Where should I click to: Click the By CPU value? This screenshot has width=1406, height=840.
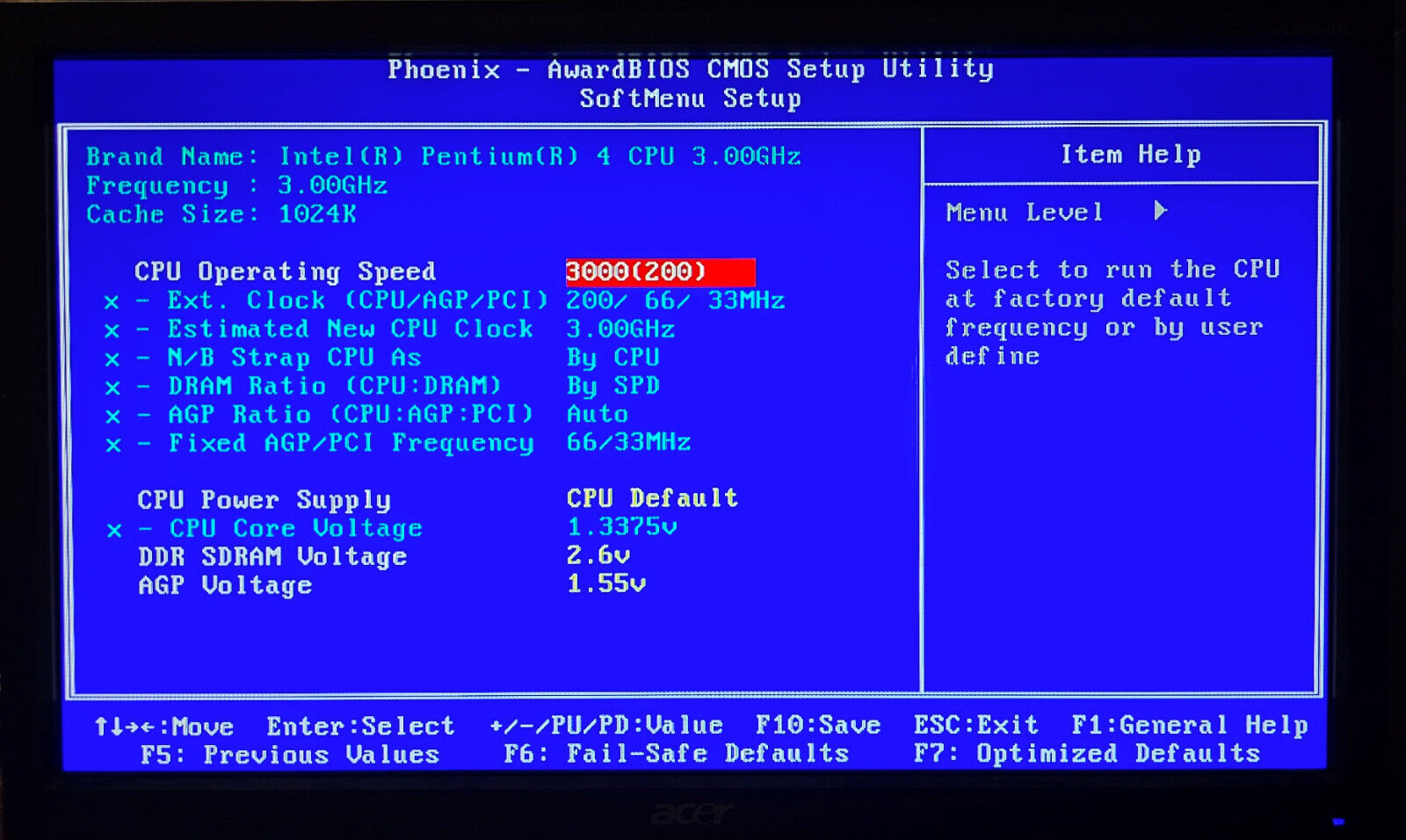(x=613, y=358)
